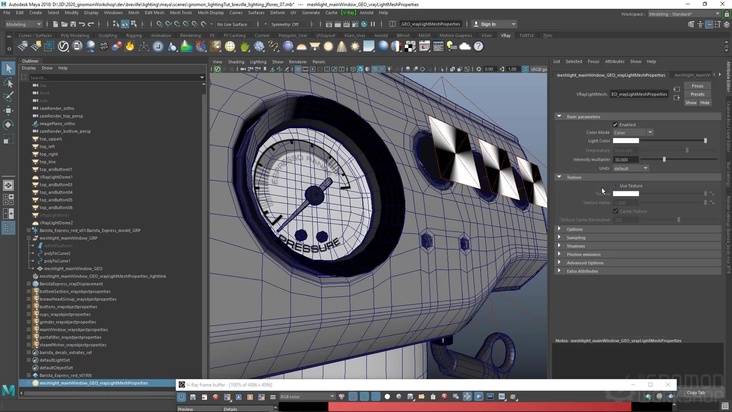Screen dimensions: 732x412
Task: Open the Mesh Tools menu
Action: tap(181, 13)
